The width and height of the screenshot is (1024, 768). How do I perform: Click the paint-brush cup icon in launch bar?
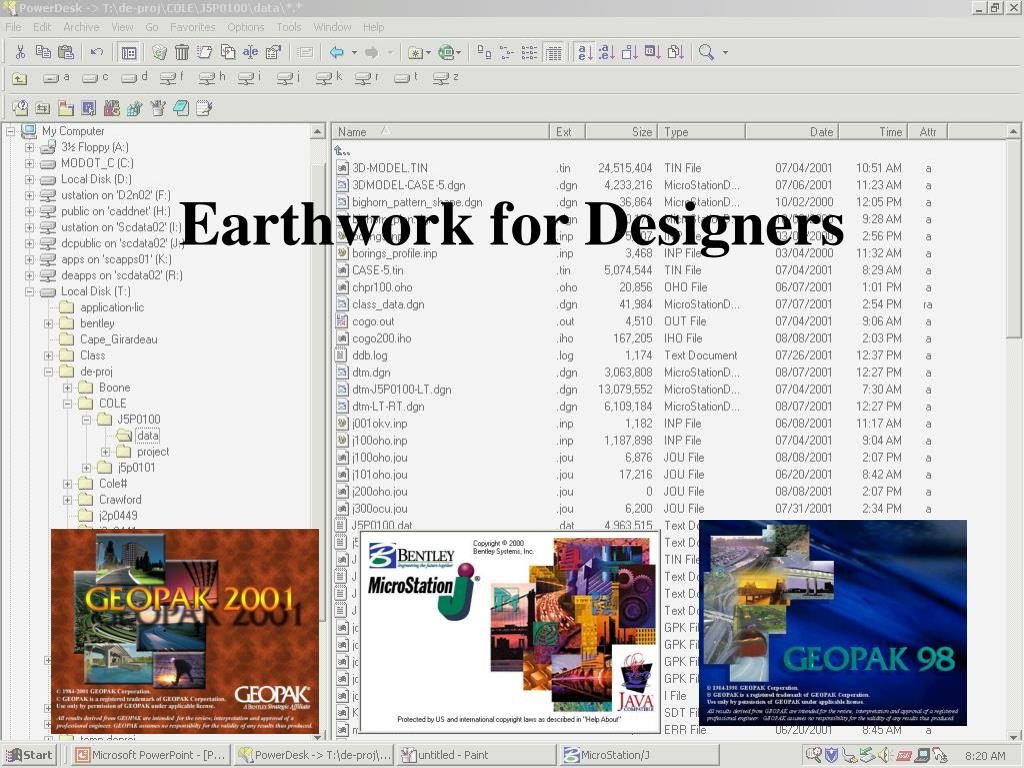click(x=158, y=108)
